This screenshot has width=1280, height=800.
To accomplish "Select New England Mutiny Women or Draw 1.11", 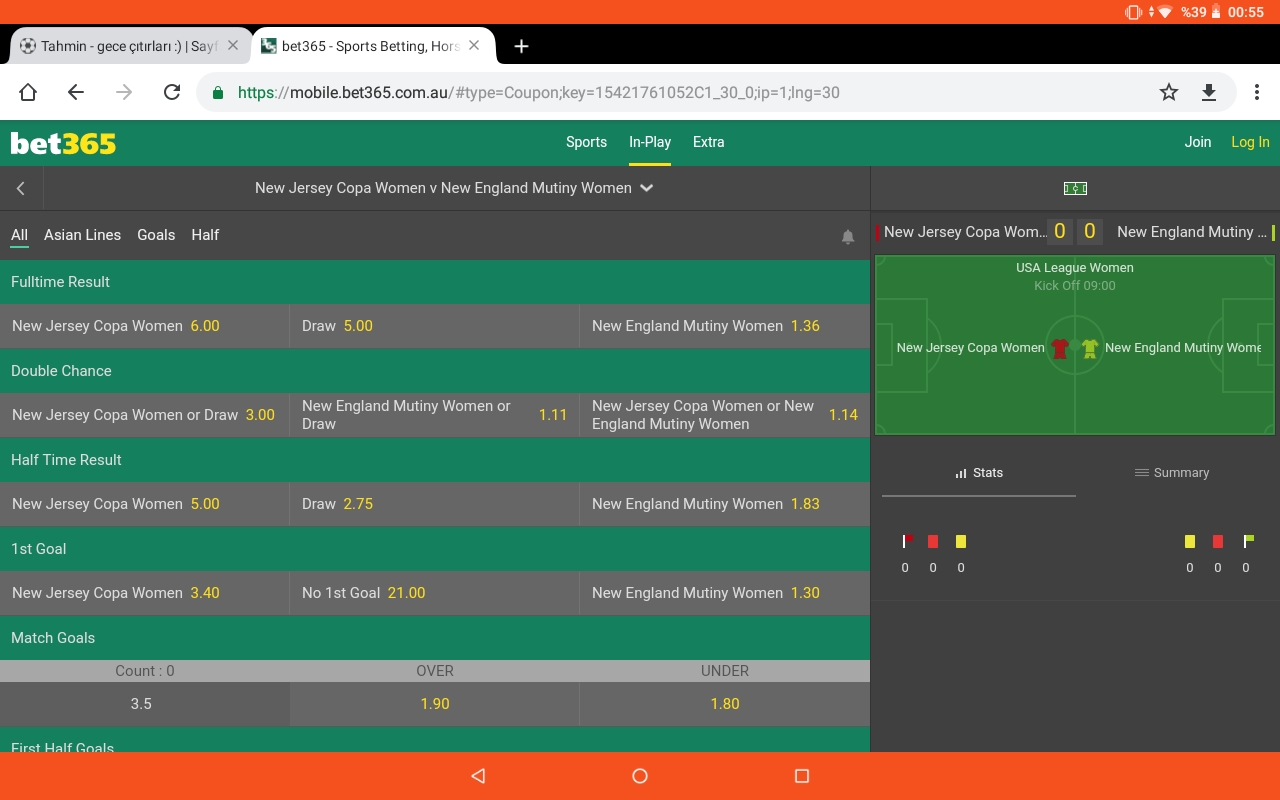I will [x=435, y=415].
